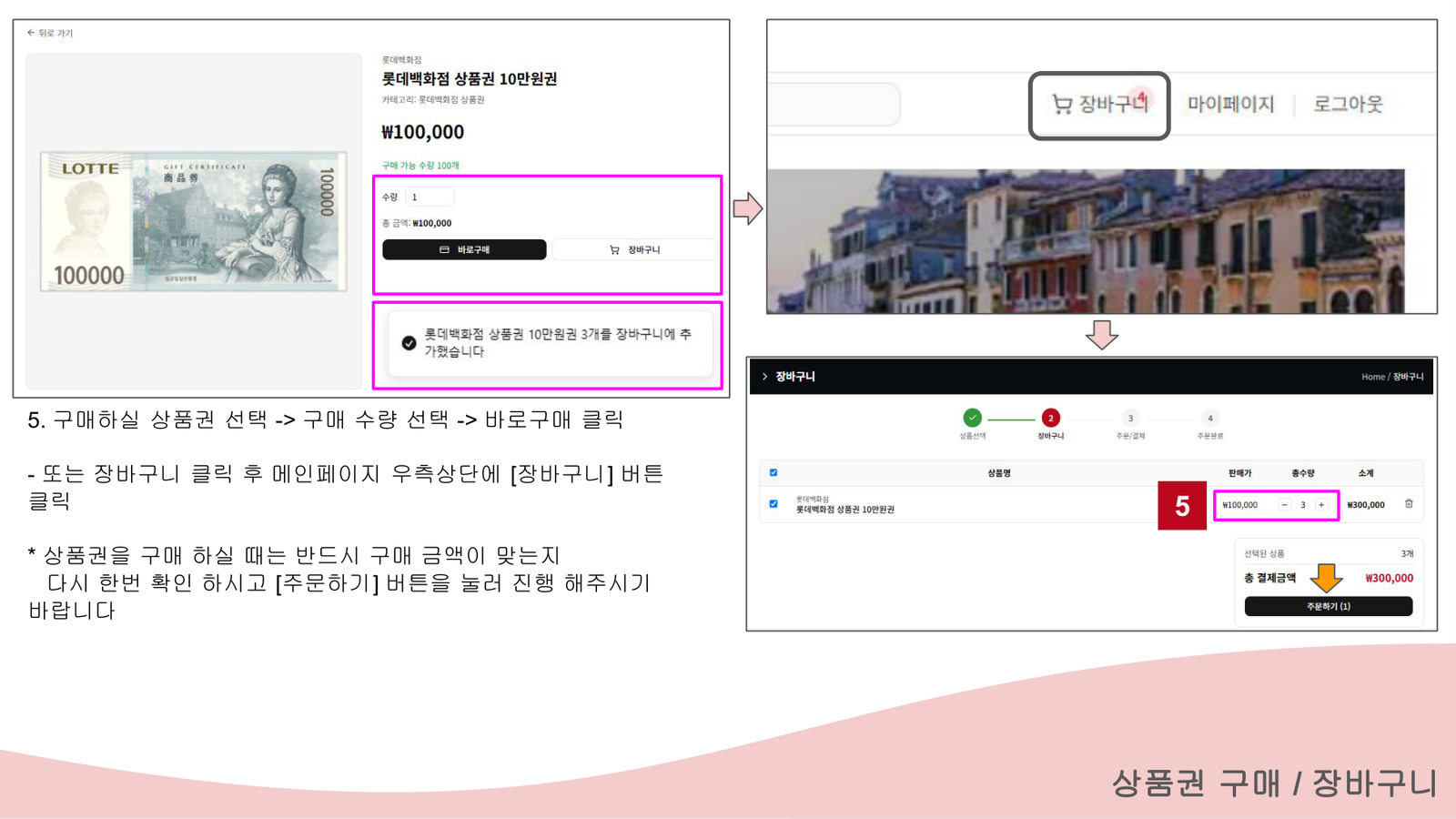The height and width of the screenshot is (819, 1456).
Task: Click step 2 장바구니 progress indicator
Action: (1050, 418)
